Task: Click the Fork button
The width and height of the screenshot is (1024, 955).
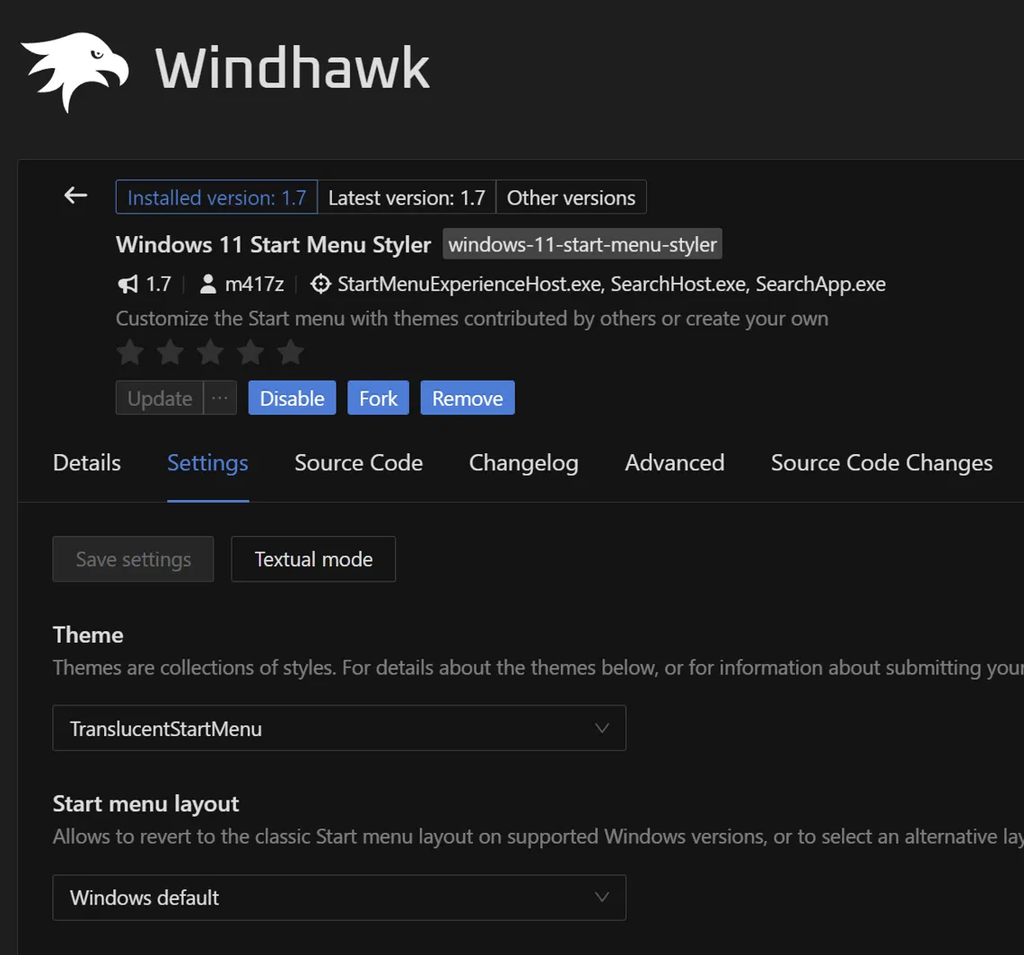Action: 378,398
